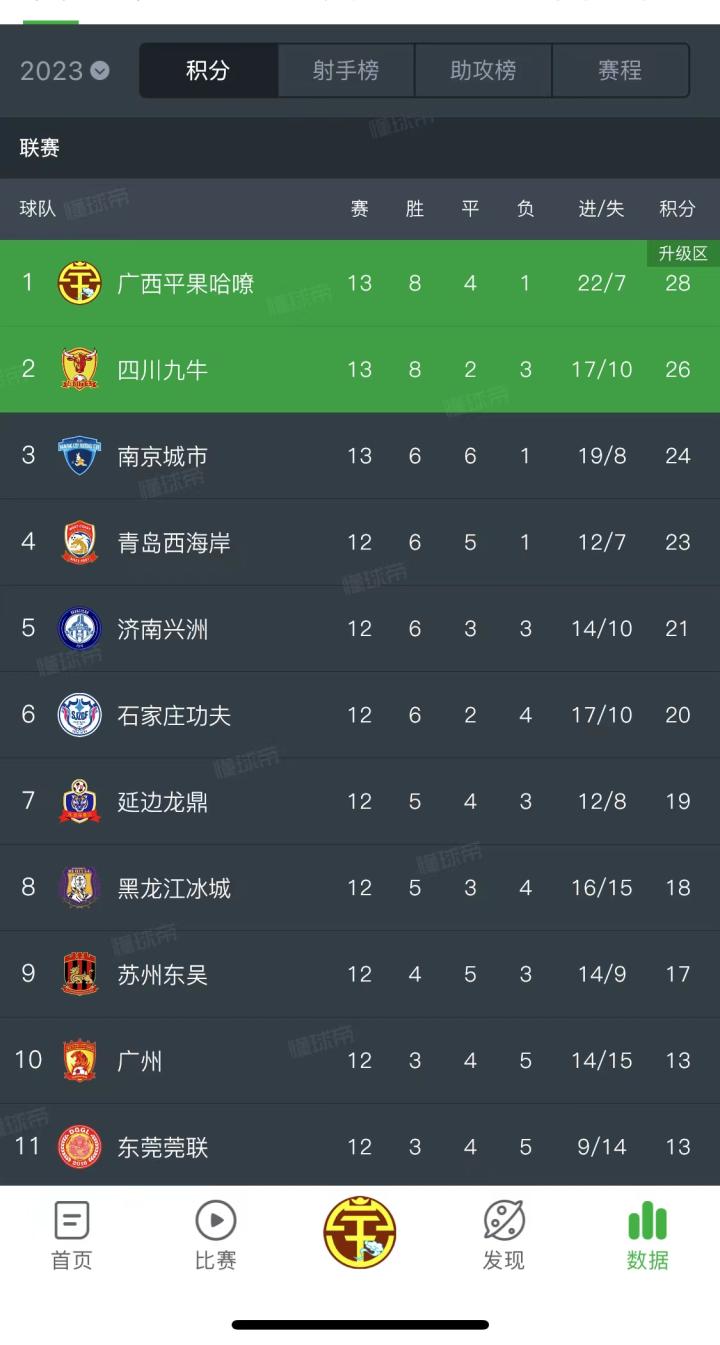Open the 赛程 schedule tab
Image resolution: width=720 pixels, height=1345 pixels.
coord(620,71)
